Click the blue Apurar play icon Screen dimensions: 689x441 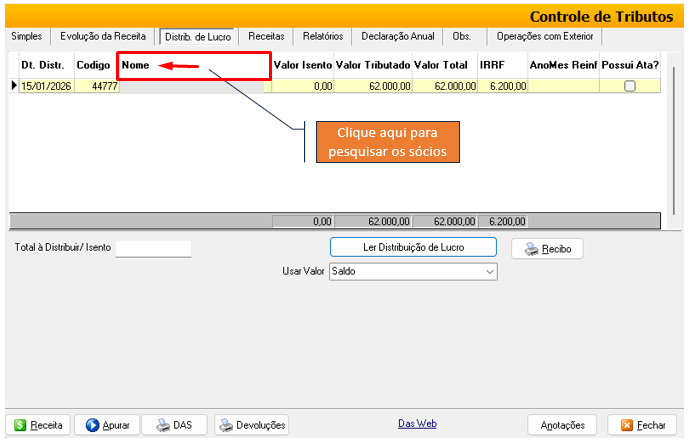(91, 425)
